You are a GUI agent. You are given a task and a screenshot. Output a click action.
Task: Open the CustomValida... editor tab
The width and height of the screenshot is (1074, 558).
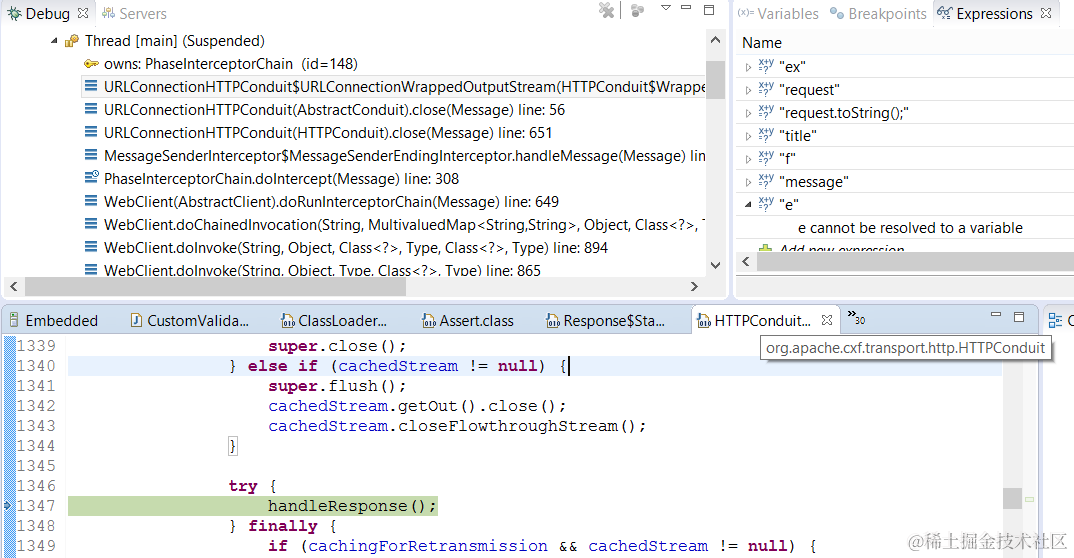tap(190, 321)
